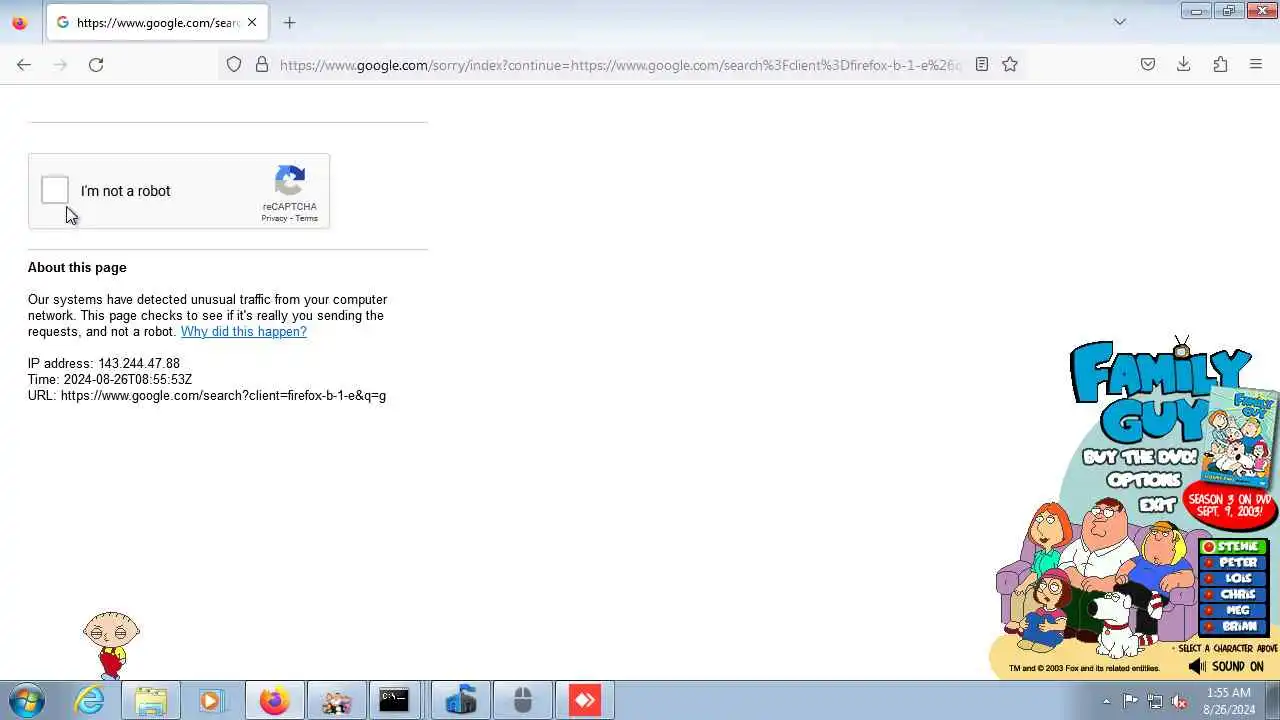Image resolution: width=1280 pixels, height=720 pixels.
Task: Open the Save to Pocket icon
Action: [x=1148, y=64]
